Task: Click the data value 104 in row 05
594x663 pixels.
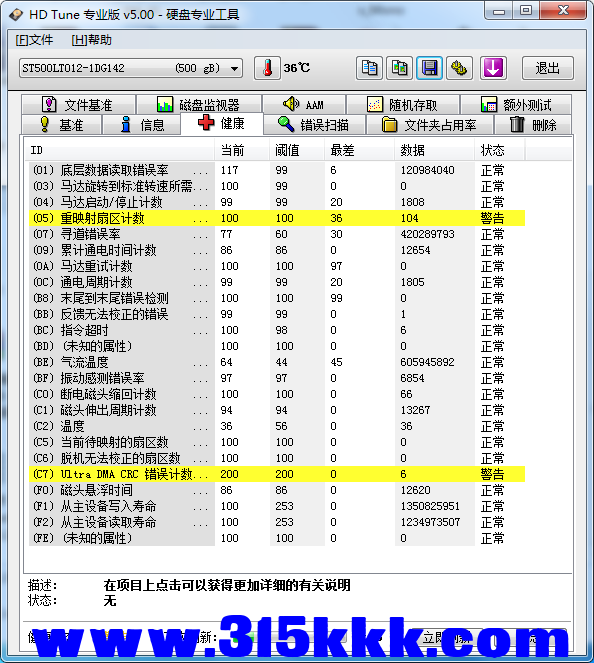Action: point(409,218)
